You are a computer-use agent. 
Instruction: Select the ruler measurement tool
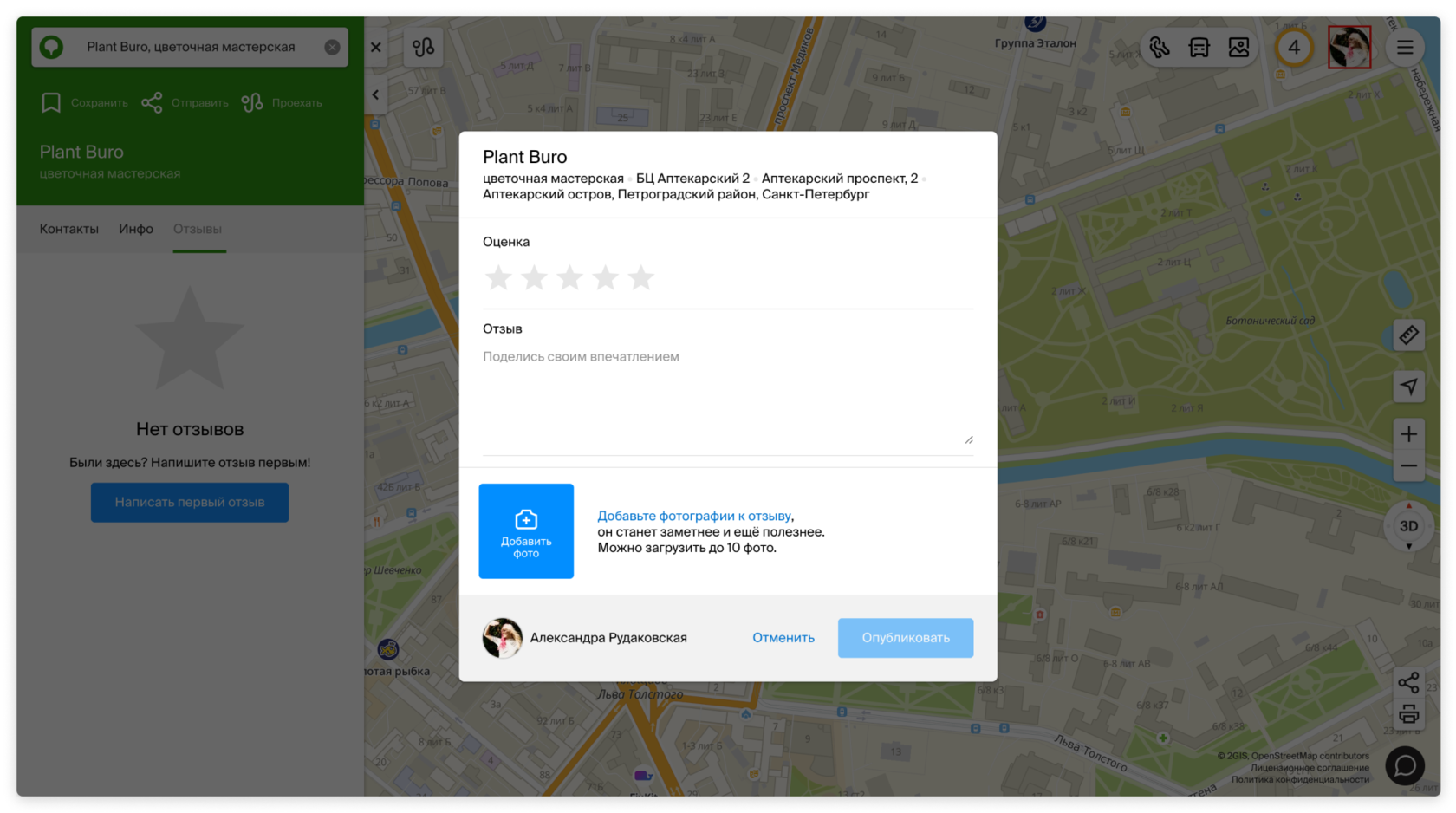click(x=1409, y=335)
